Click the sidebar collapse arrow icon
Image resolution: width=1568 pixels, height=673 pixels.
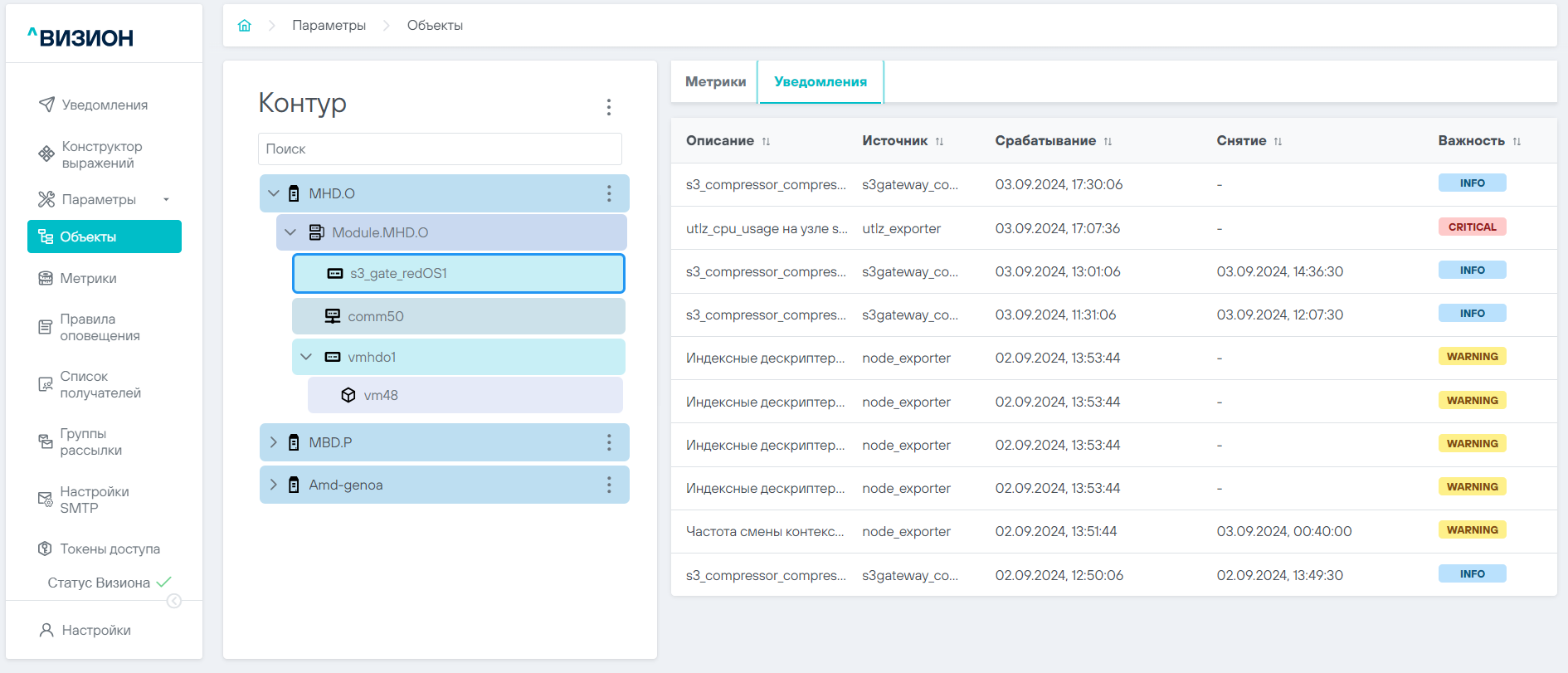point(174,601)
